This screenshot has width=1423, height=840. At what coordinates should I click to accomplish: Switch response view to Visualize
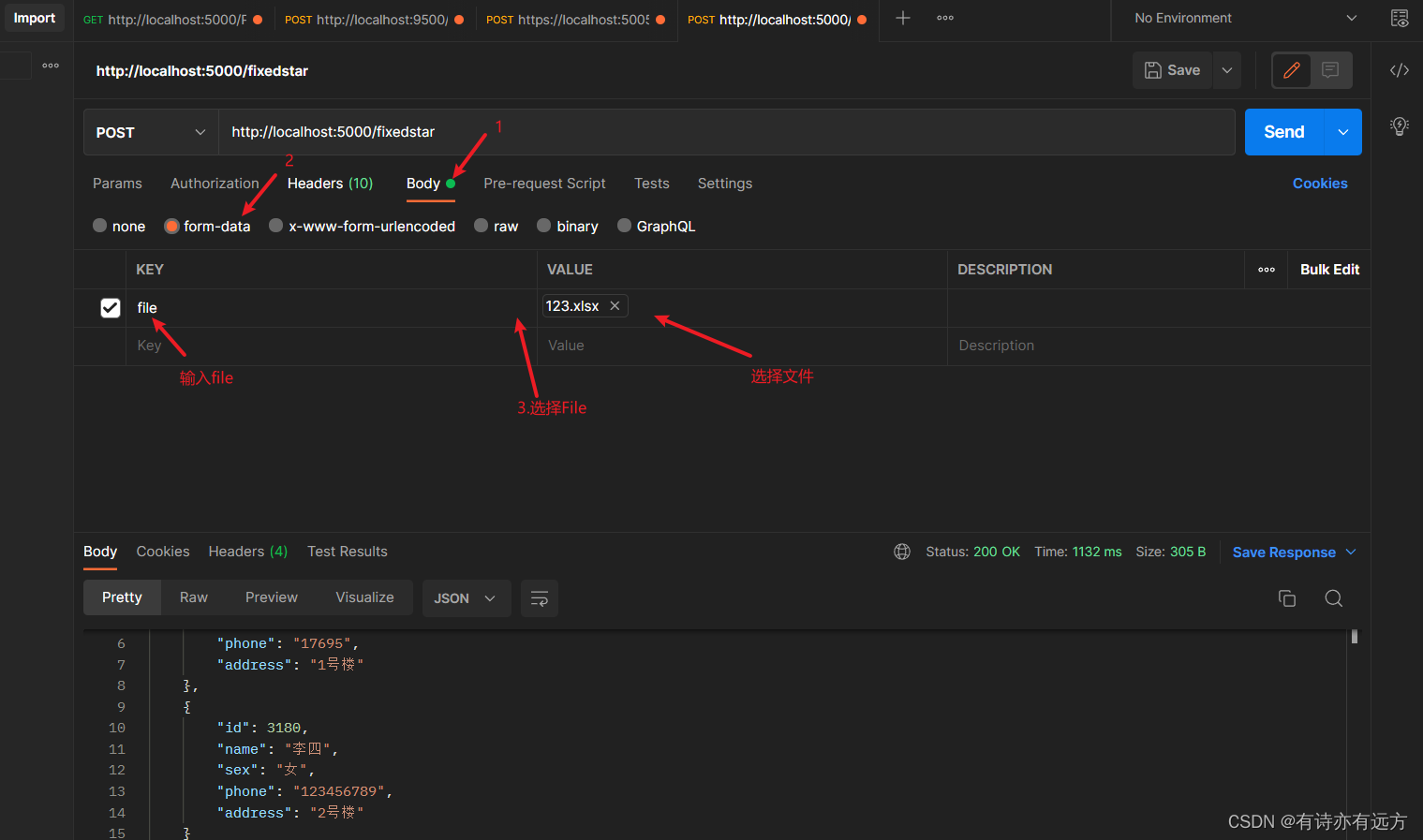coord(364,597)
